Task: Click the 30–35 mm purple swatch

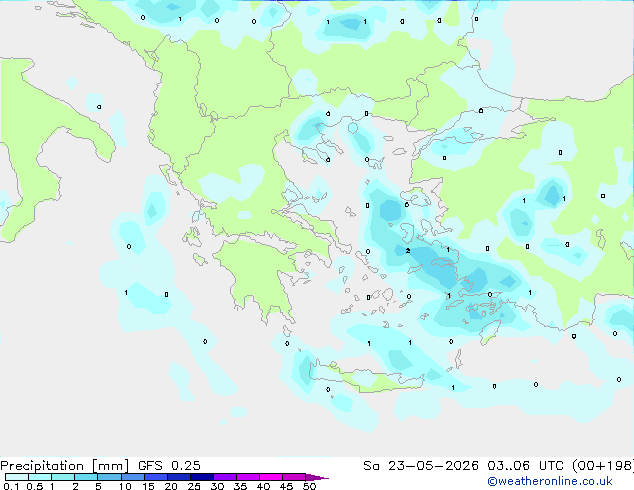Action: click(x=224, y=477)
